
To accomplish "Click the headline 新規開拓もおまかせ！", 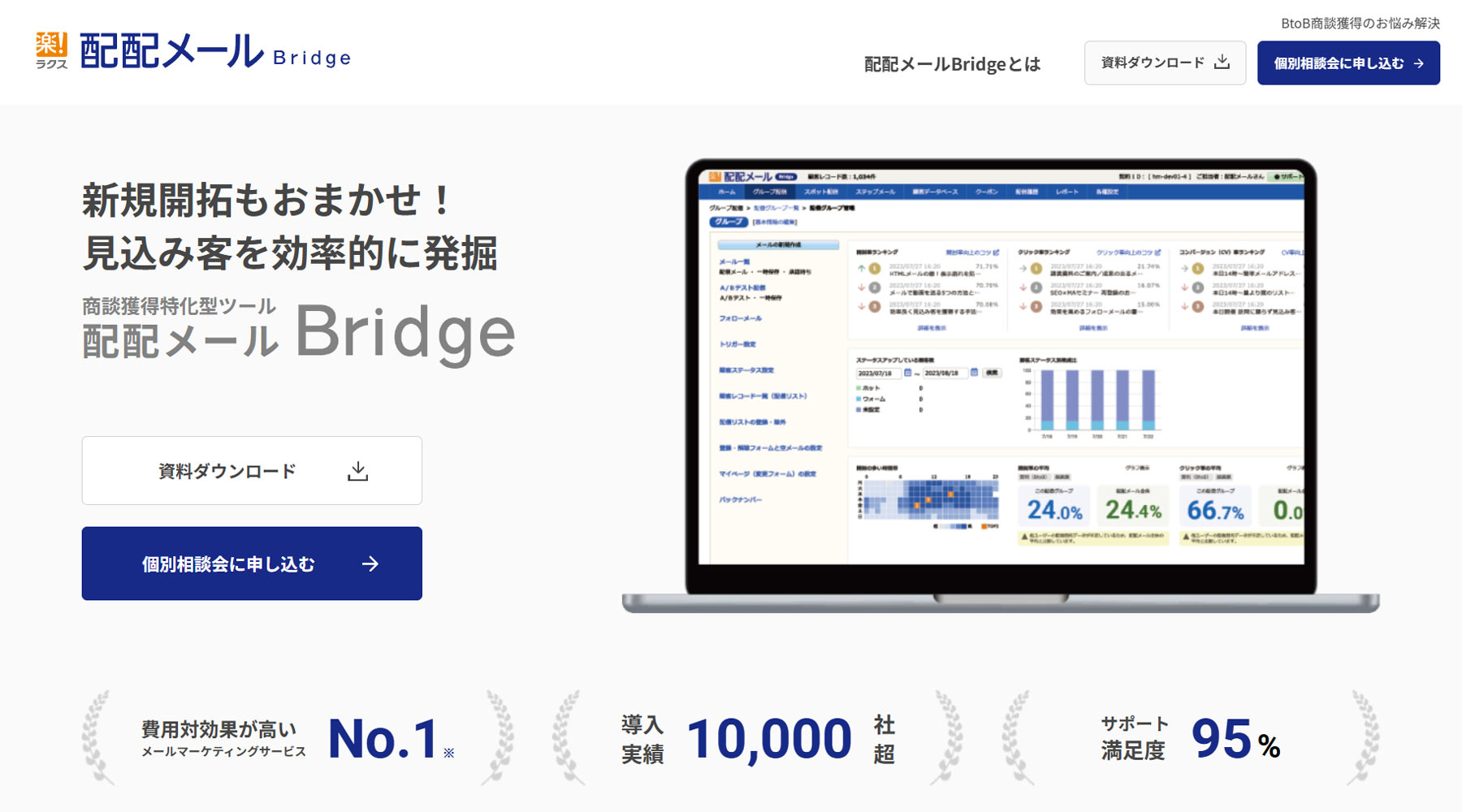I will click(x=267, y=200).
